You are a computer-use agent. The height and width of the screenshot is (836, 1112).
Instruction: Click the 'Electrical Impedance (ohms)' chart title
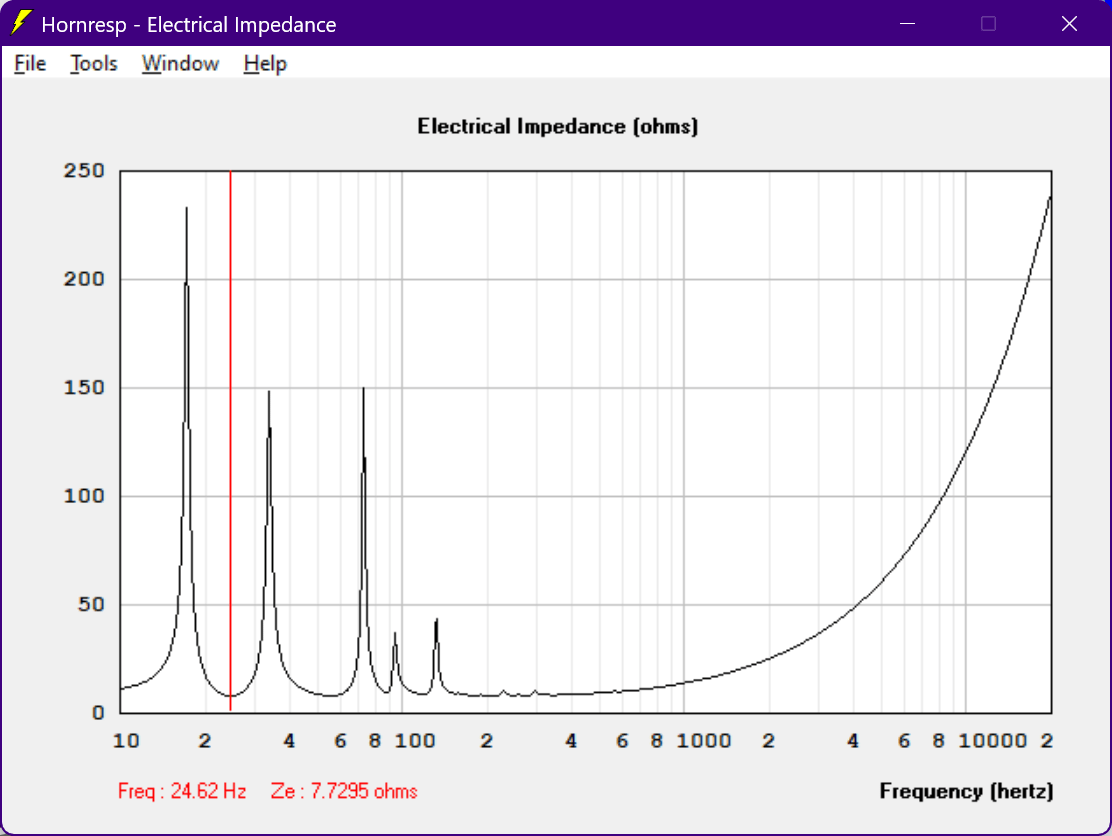click(x=557, y=126)
